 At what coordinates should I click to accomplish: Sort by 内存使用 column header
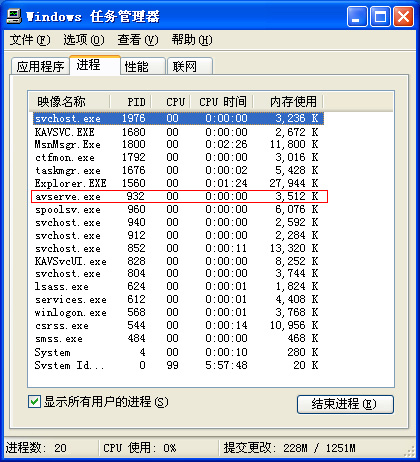(x=288, y=101)
